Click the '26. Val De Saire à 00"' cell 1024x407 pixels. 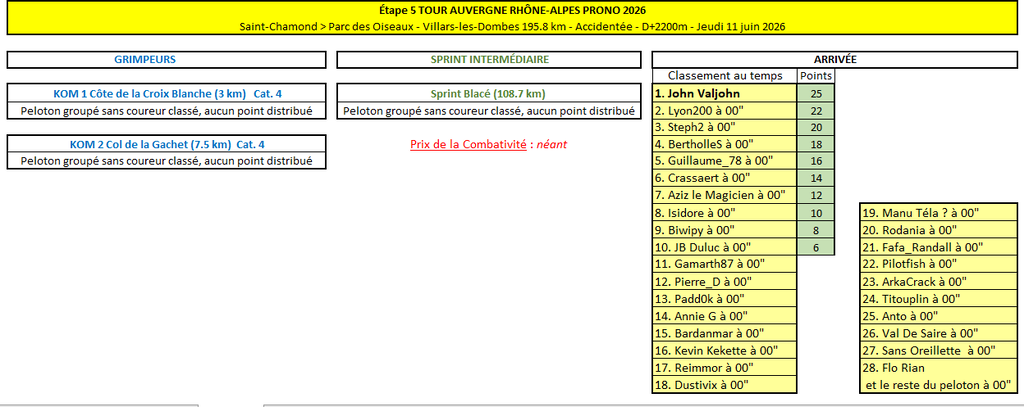click(x=938, y=333)
